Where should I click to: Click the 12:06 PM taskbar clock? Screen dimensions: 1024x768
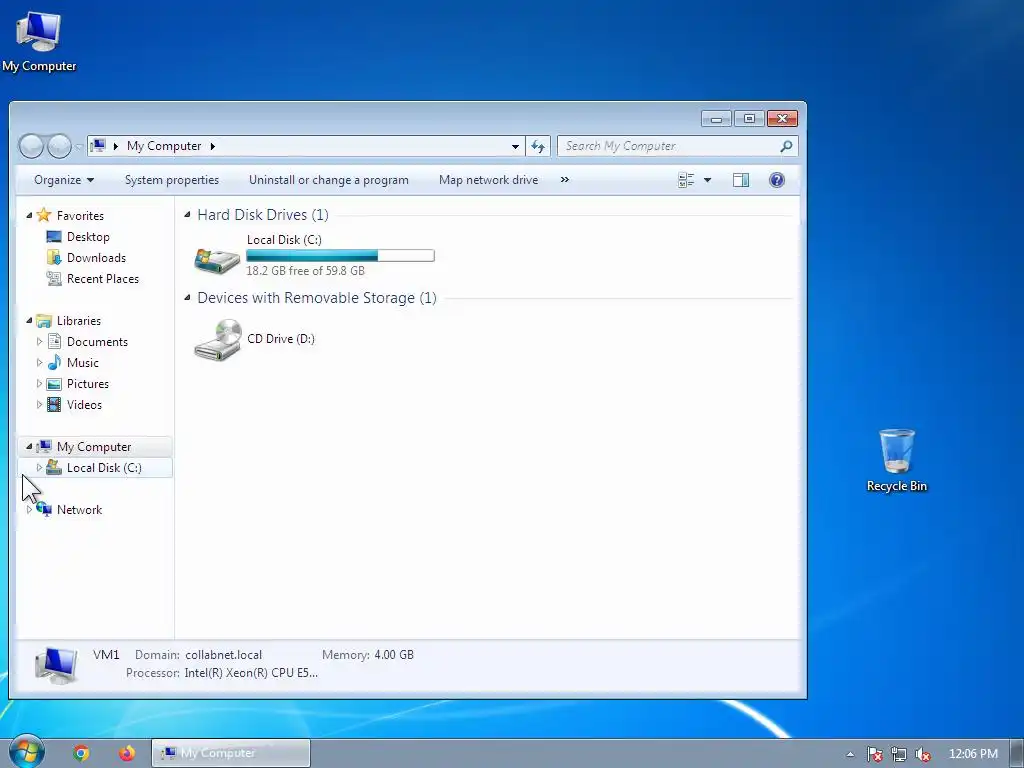(x=973, y=754)
